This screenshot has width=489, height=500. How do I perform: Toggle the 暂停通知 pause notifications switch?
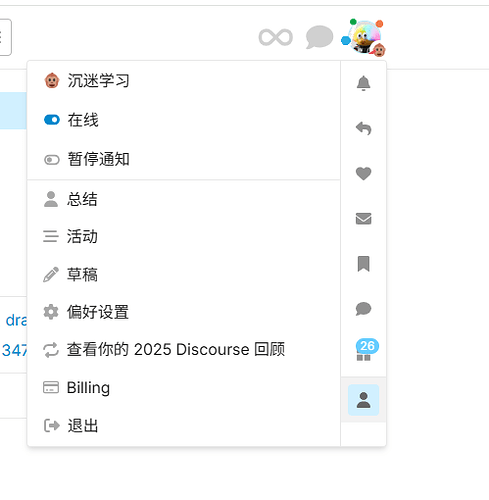tap(52, 159)
